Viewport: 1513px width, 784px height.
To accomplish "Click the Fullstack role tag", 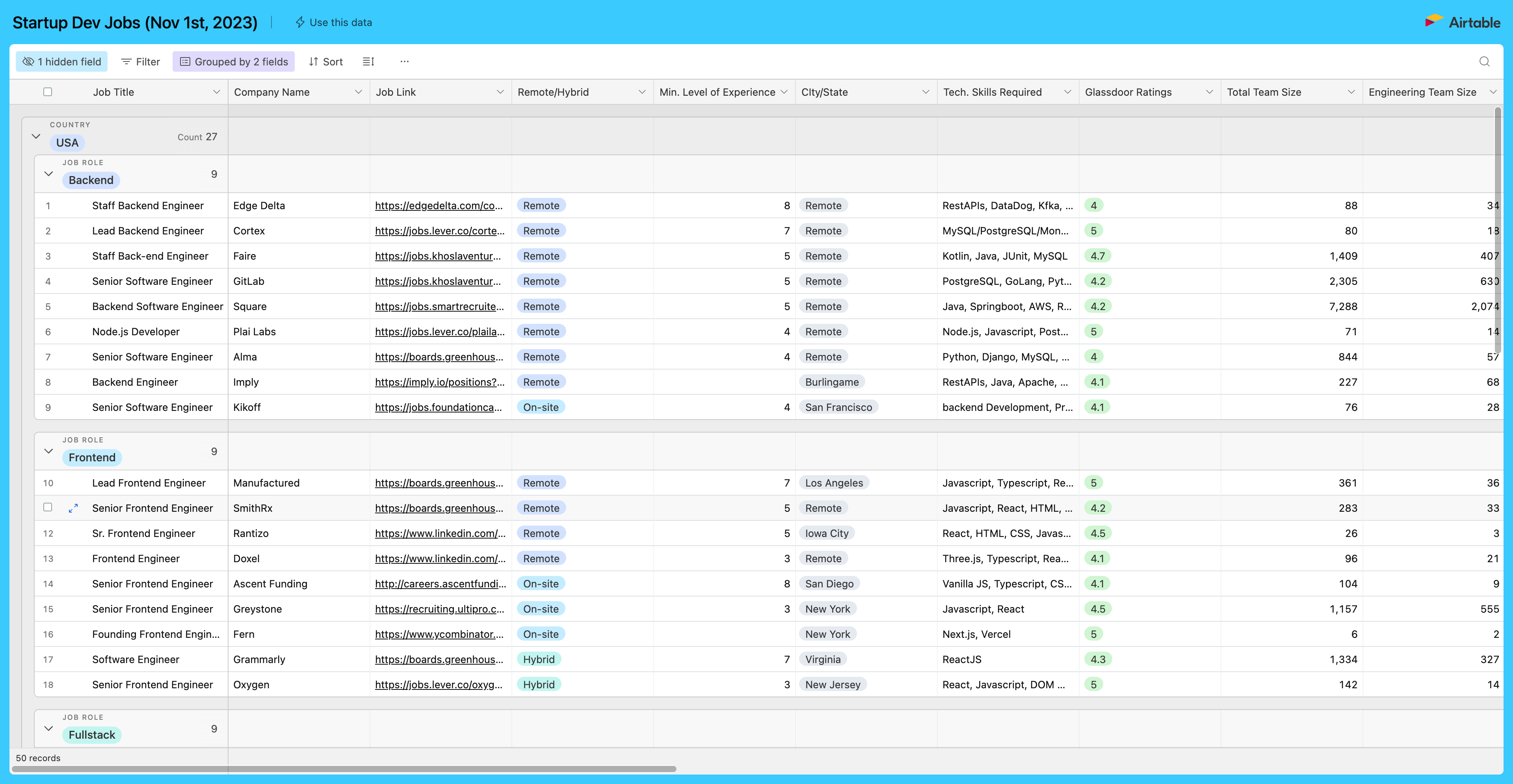I will (x=92, y=735).
